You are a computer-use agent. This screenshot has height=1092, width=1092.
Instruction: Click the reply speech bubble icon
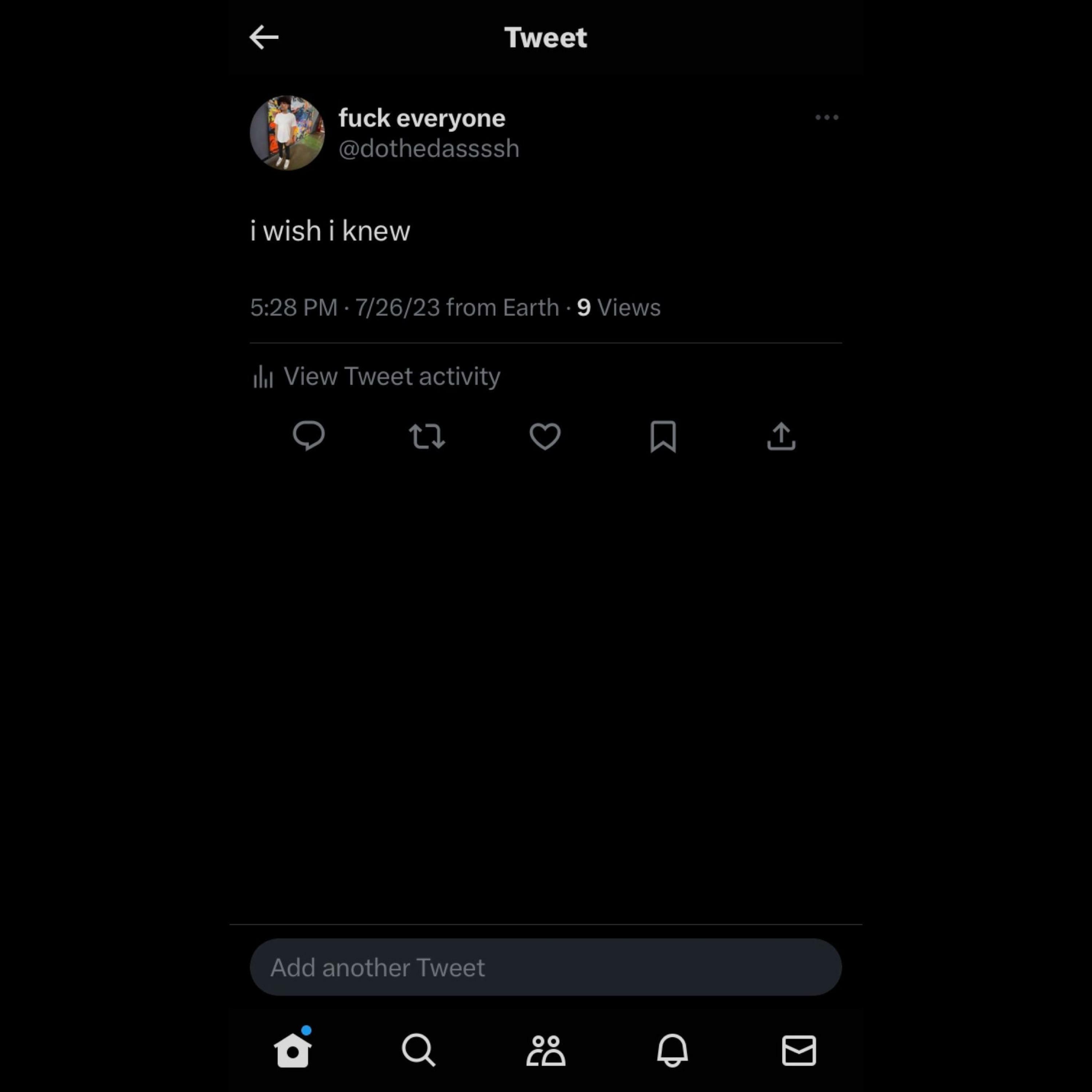[x=309, y=436]
